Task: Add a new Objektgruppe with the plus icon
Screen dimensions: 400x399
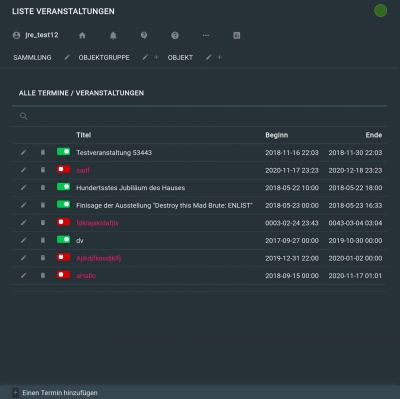Action: pyautogui.click(x=156, y=57)
